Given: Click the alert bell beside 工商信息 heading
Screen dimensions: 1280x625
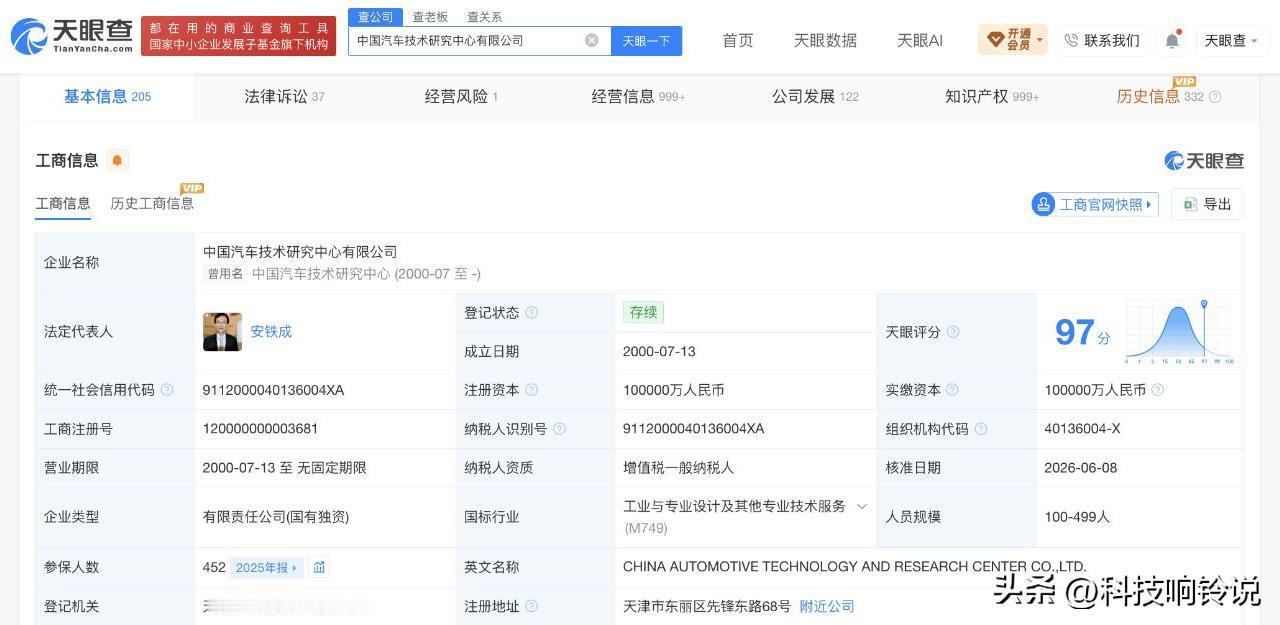Looking at the screenshot, I should pos(117,160).
